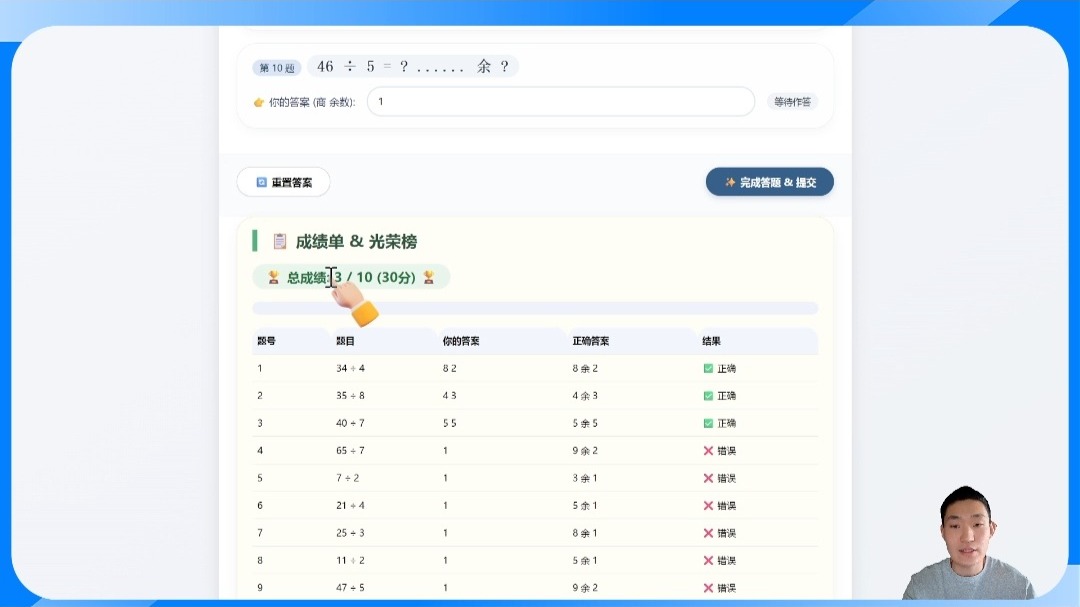Click the reset icon in 重置答案 button
1080x607 pixels.
coord(262,183)
